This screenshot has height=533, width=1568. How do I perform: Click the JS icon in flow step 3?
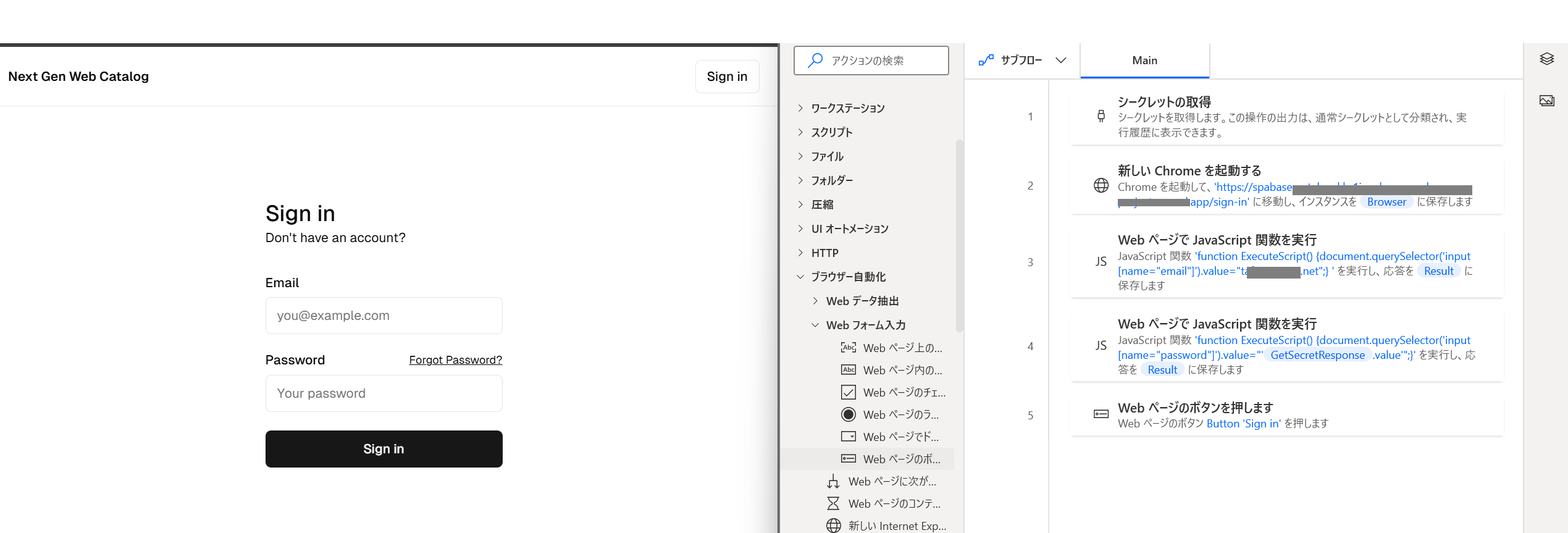tap(1101, 262)
